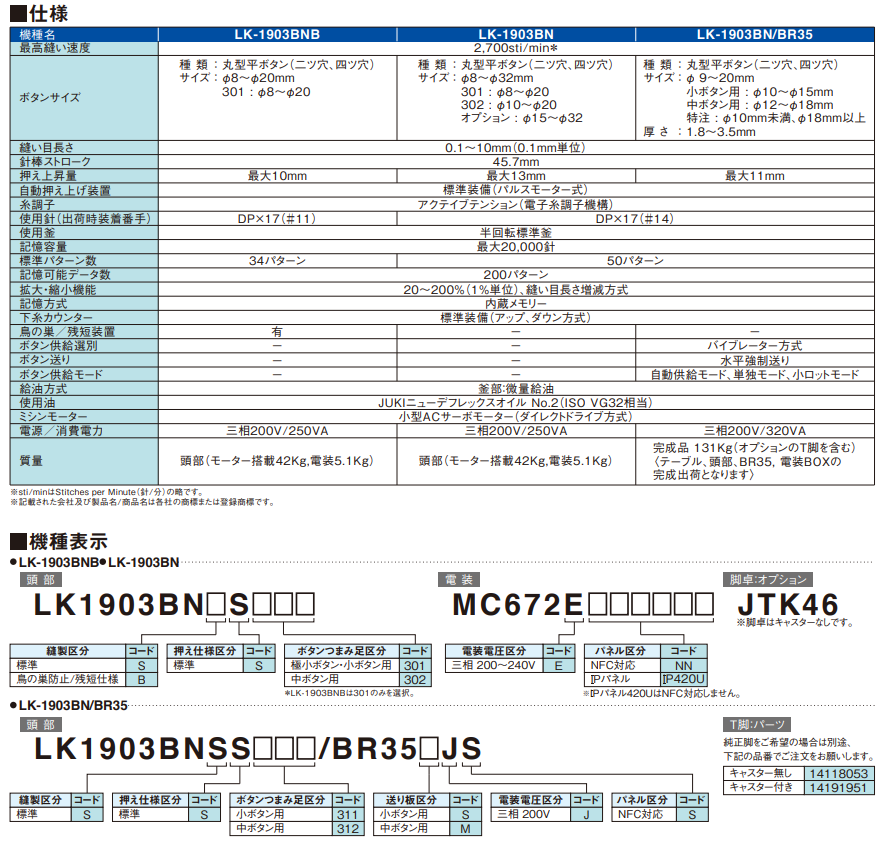Select the LK-1903BNB column header in spec table
The height and width of the screenshot is (844, 889).
click(x=276, y=34)
